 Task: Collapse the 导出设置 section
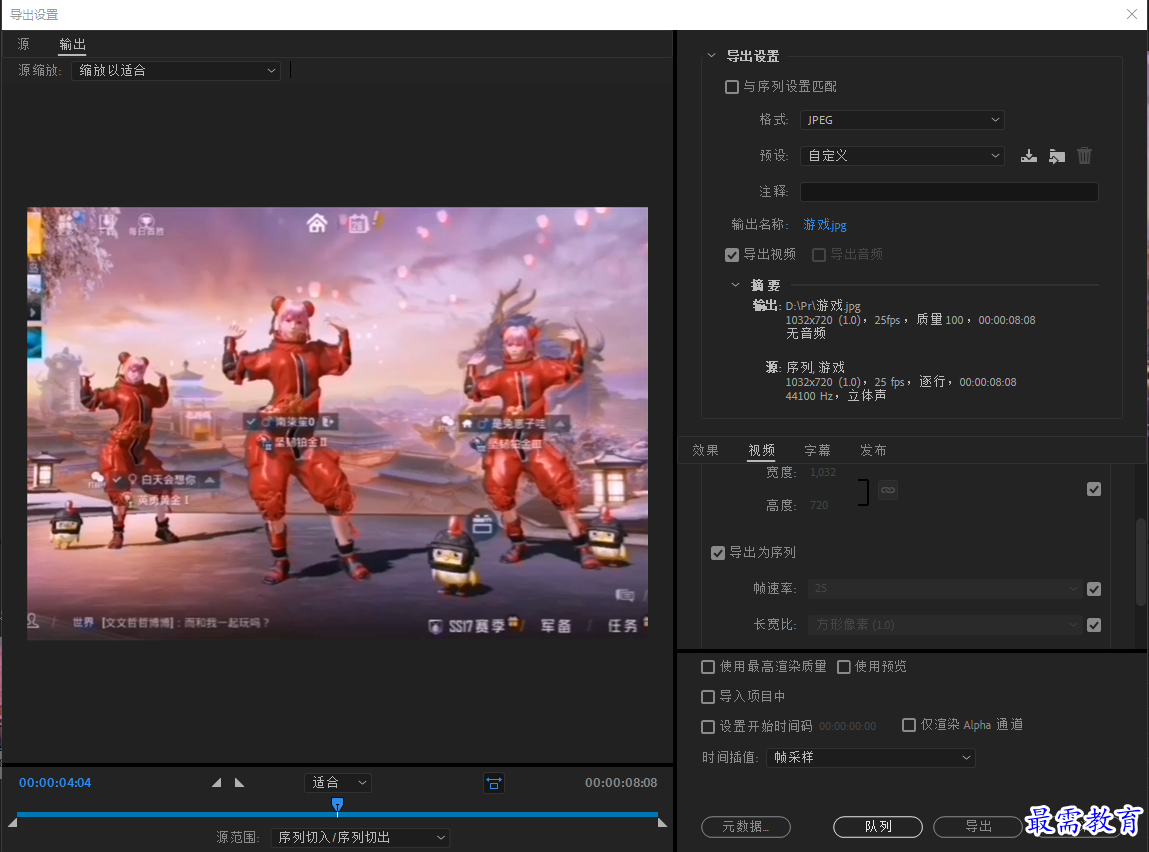[711, 56]
